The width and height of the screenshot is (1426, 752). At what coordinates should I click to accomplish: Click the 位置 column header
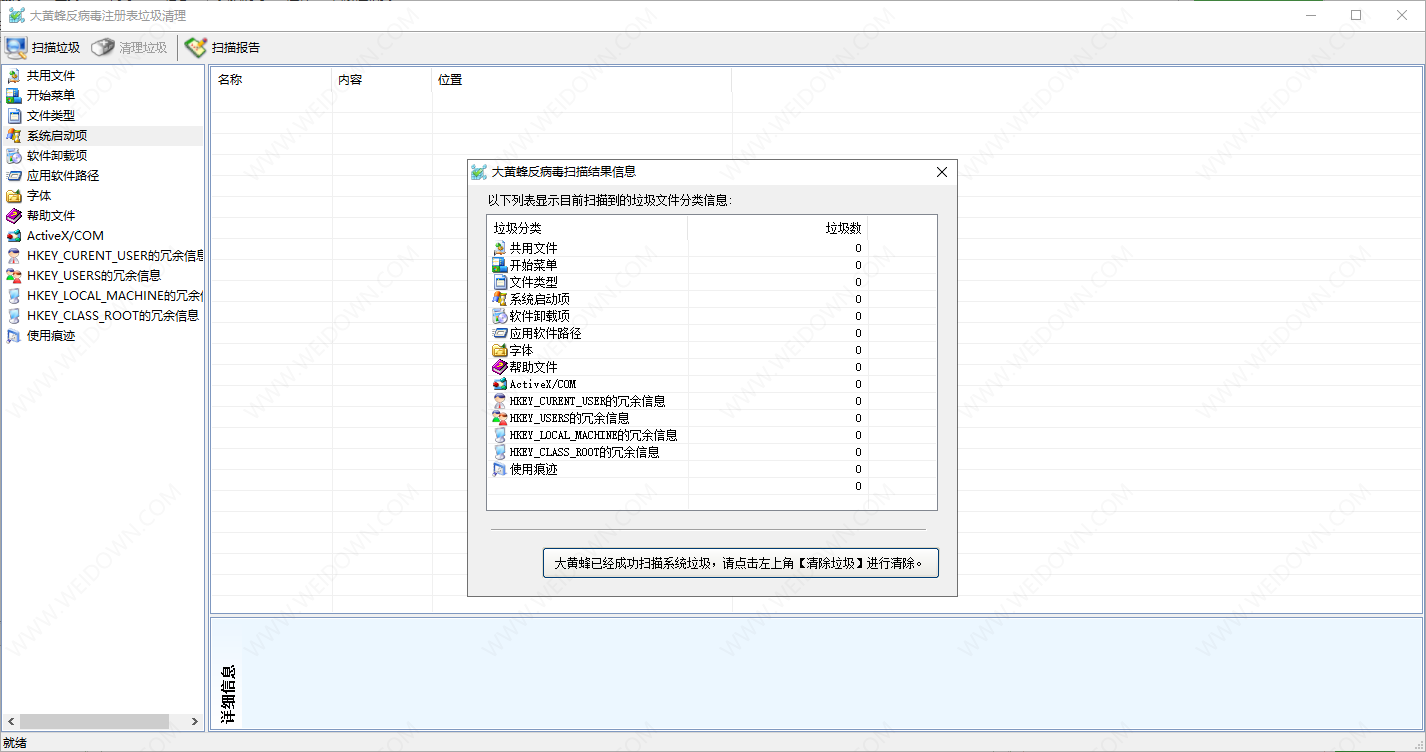pyautogui.click(x=450, y=80)
